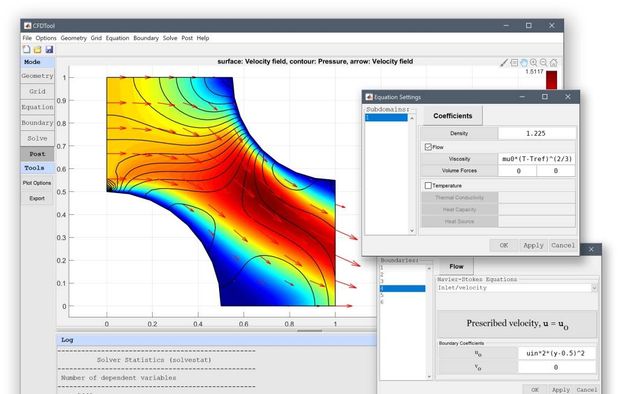
Task: Switch to Solve mode in sidebar
Action: pyautogui.click(x=37, y=139)
